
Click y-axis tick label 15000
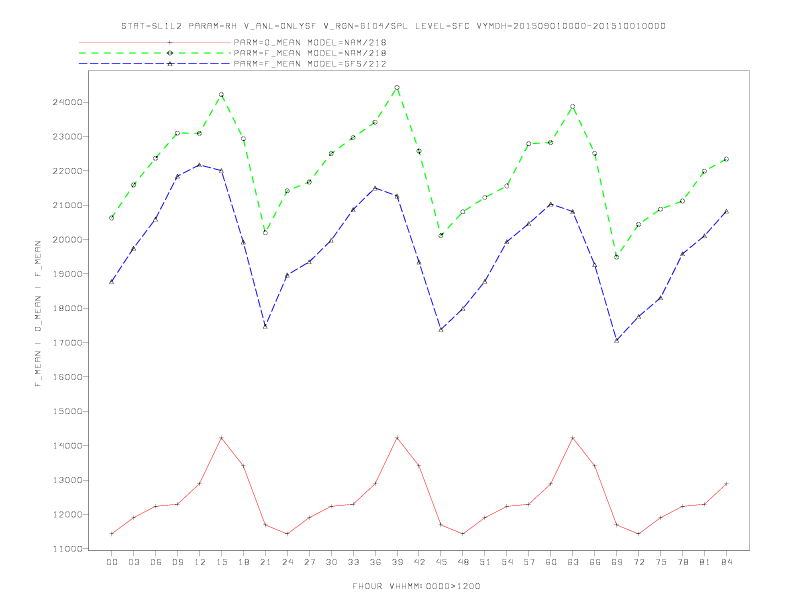[67, 412]
